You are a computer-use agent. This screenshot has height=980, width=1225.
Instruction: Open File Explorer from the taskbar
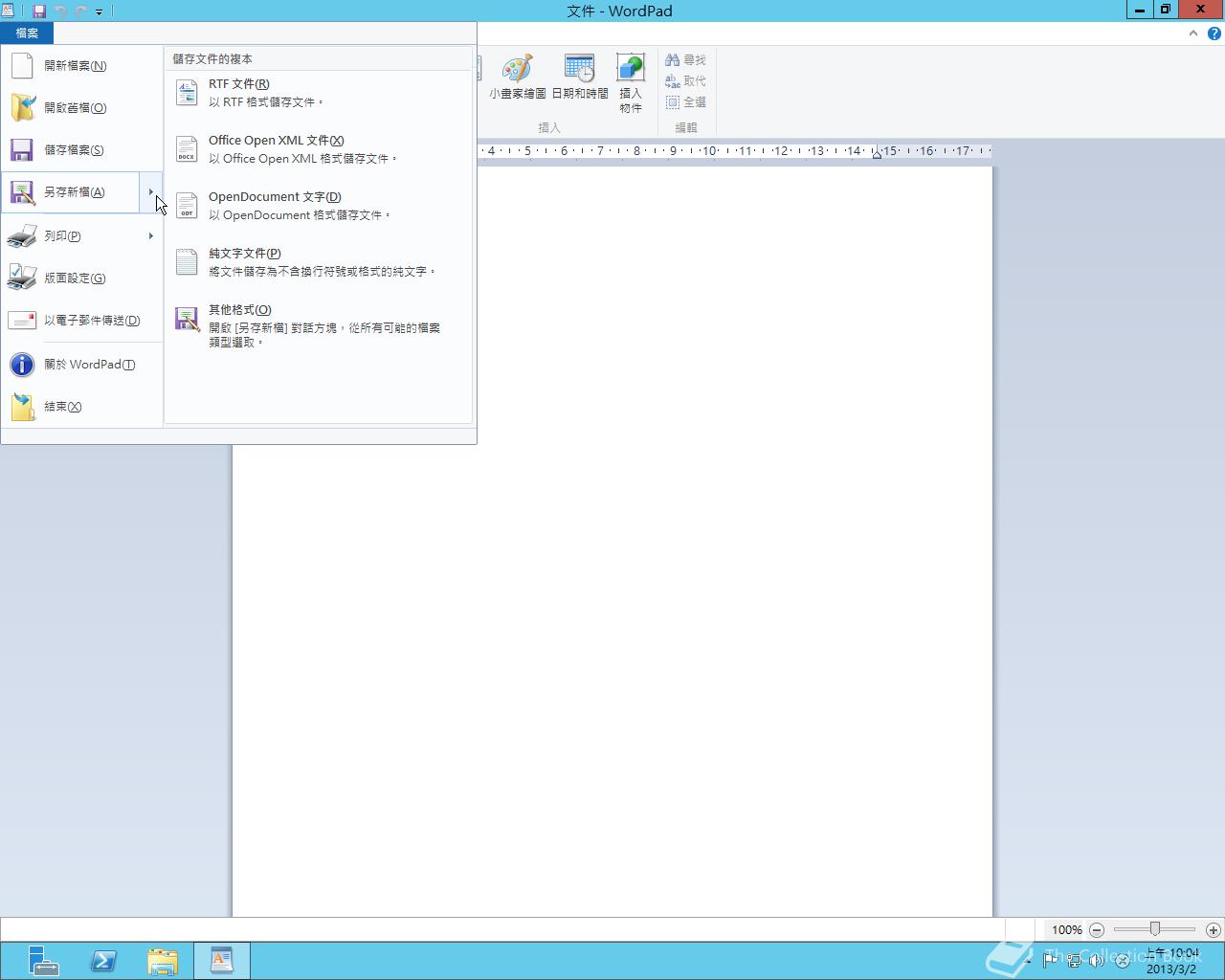pos(163,961)
